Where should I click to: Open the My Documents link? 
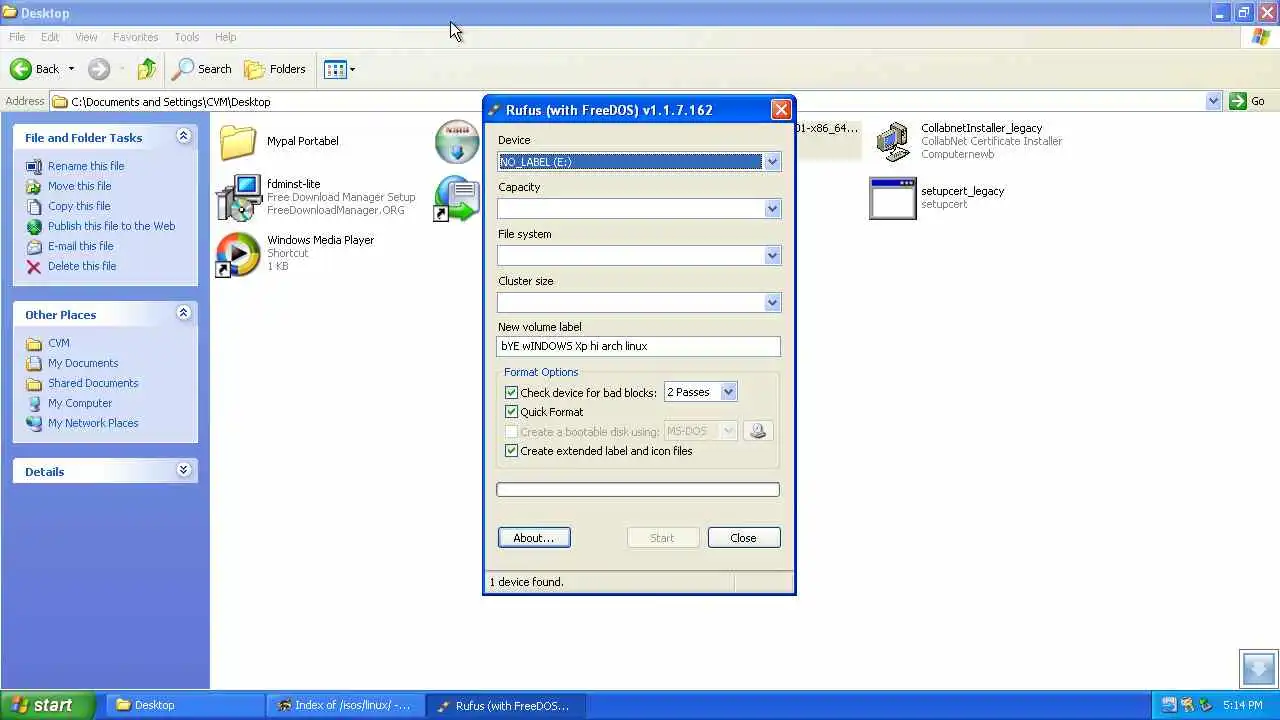[83, 363]
